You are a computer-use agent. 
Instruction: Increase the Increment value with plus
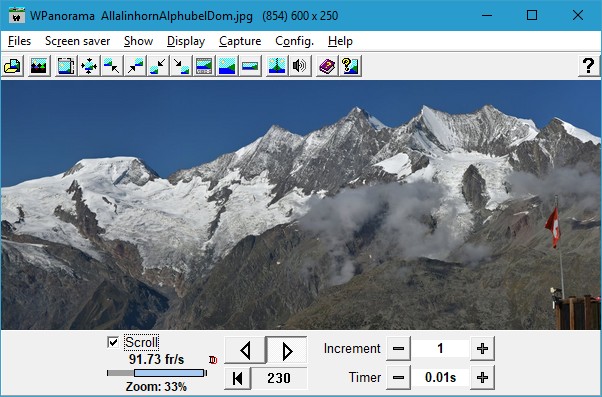point(482,349)
